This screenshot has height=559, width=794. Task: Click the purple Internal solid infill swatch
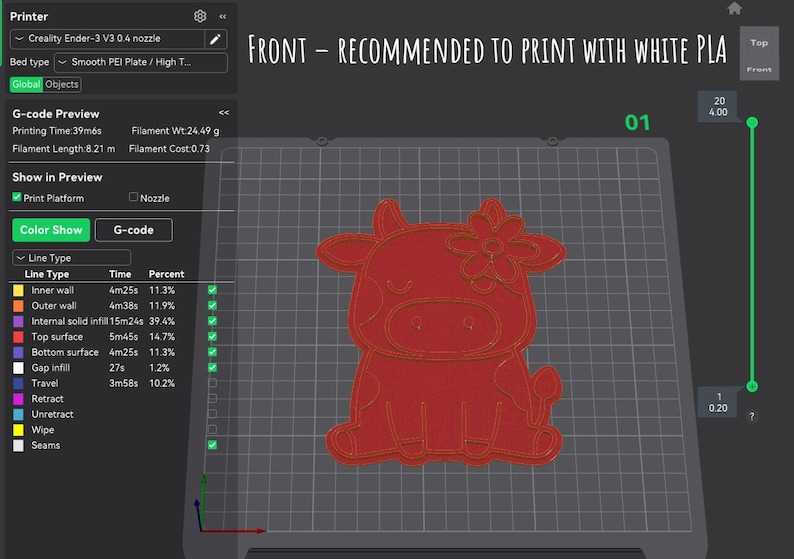pos(18,322)
